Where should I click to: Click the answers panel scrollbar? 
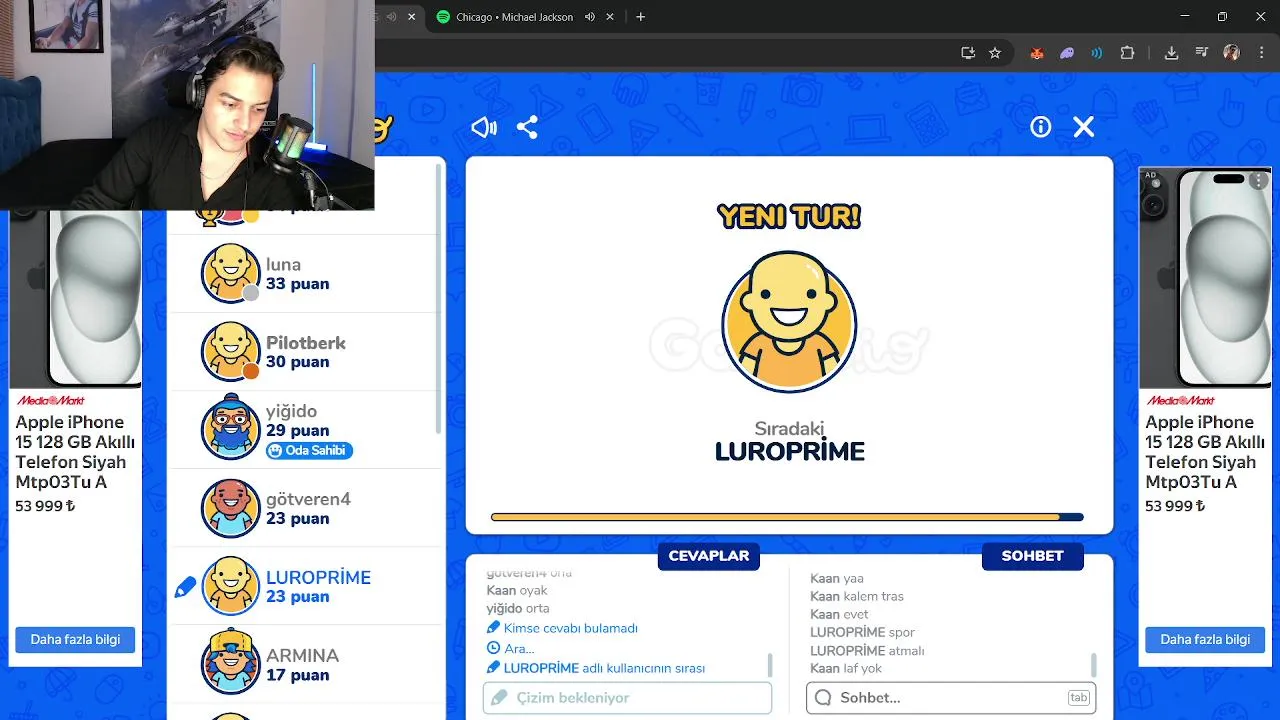click(770, 665)
